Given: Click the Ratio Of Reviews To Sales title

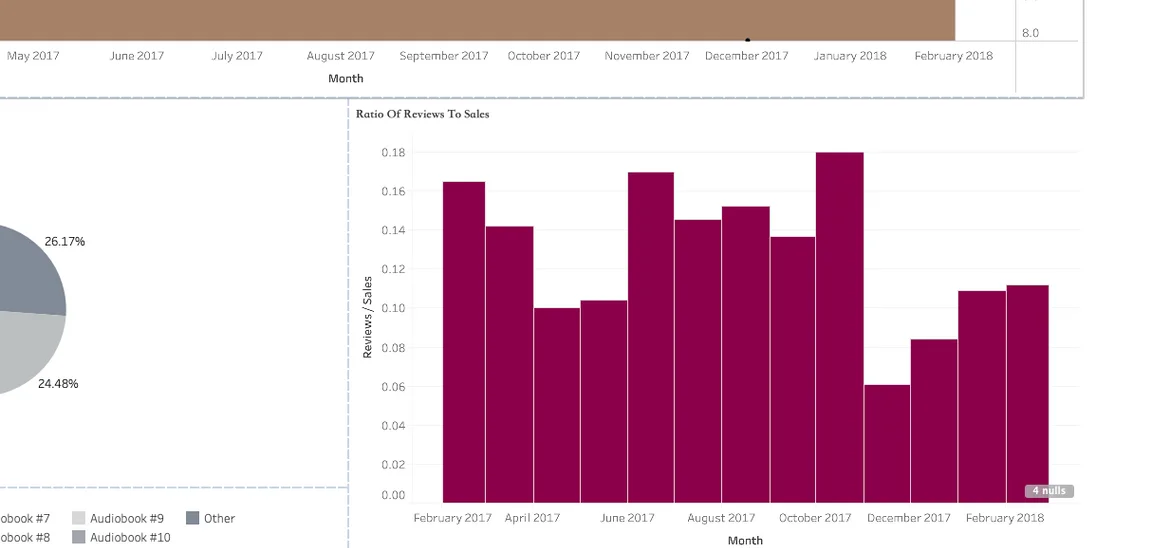Looking at the screenshot, I should pos(422,114).
